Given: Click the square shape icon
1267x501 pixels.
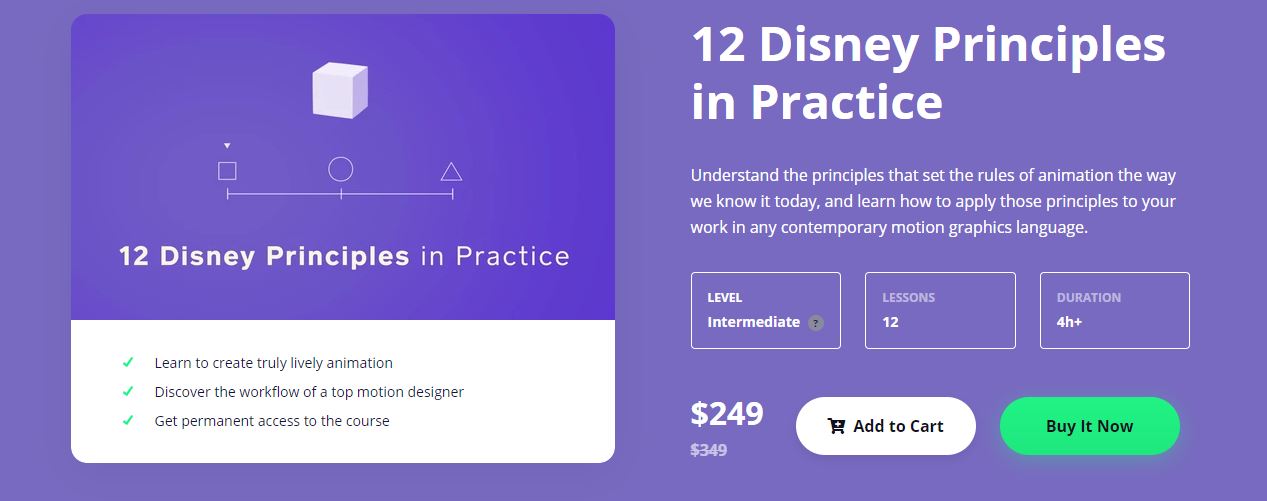Looking at the screenshot, I should point(227,171).
